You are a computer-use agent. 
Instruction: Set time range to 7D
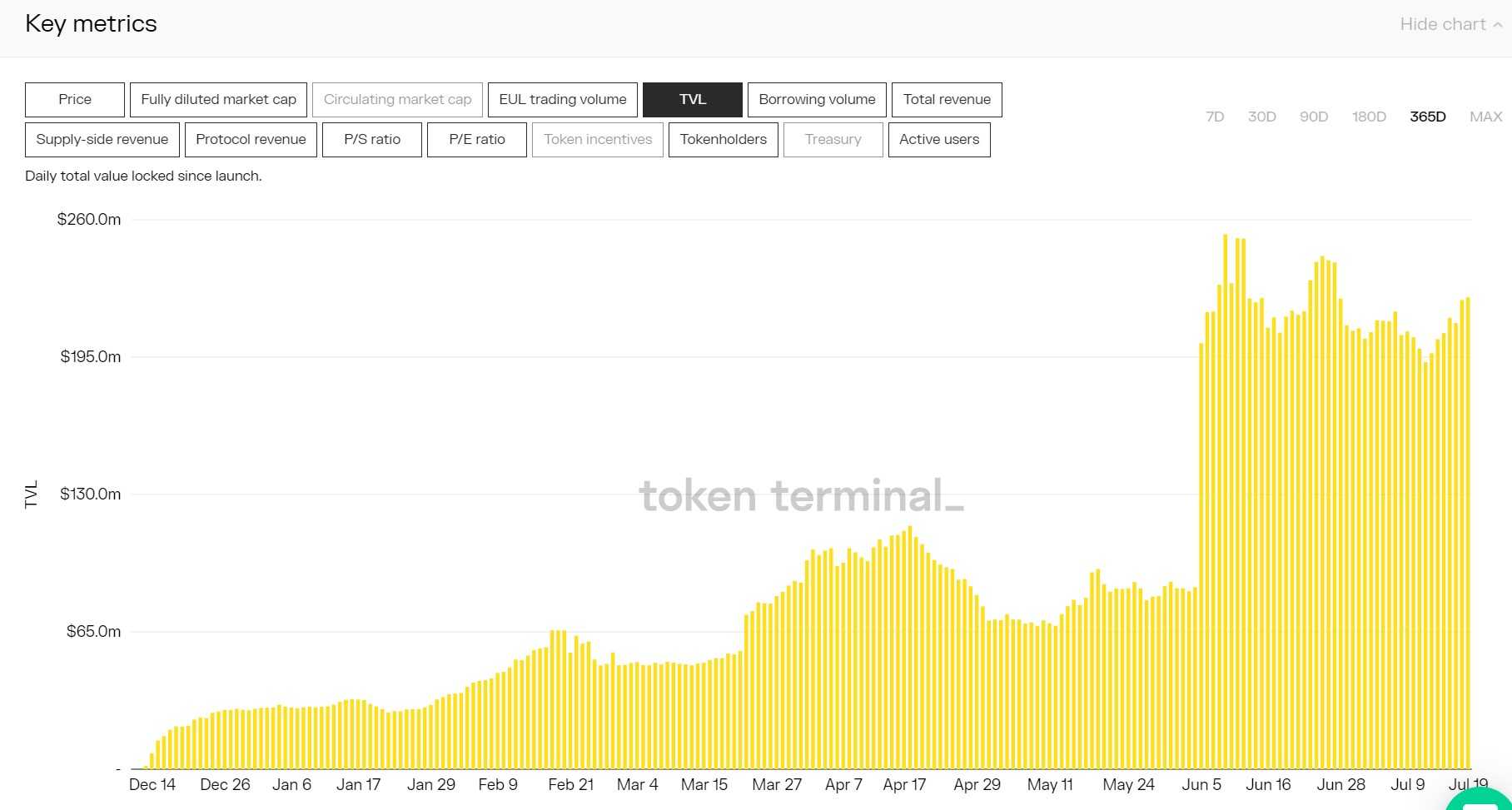[1214, 117]
